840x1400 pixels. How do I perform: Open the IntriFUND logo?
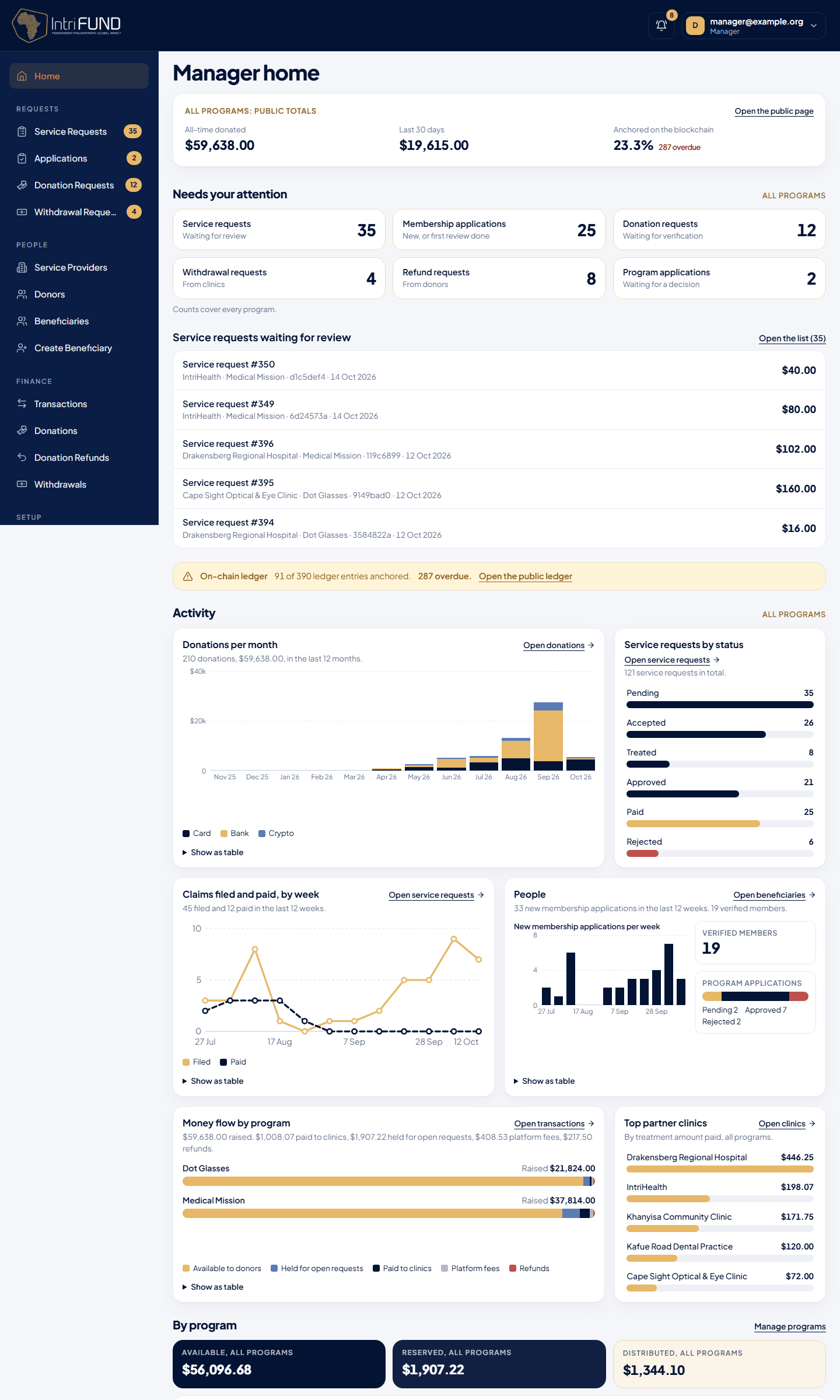(66, 25)
